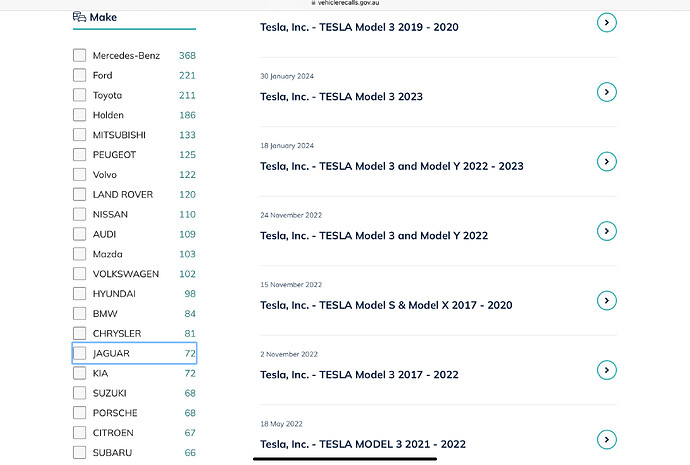This screenshot has width=690, height=465.
Task: Open Model S & Model X 2017 - 2020 link
Action: tap(386, 305)
